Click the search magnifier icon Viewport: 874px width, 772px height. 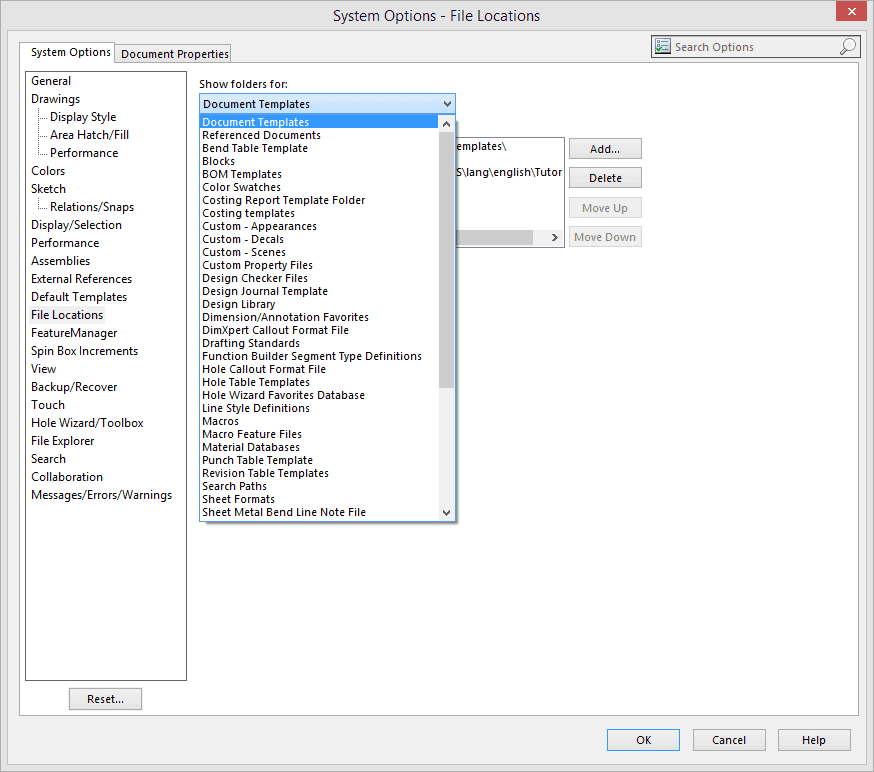[847, 47]
